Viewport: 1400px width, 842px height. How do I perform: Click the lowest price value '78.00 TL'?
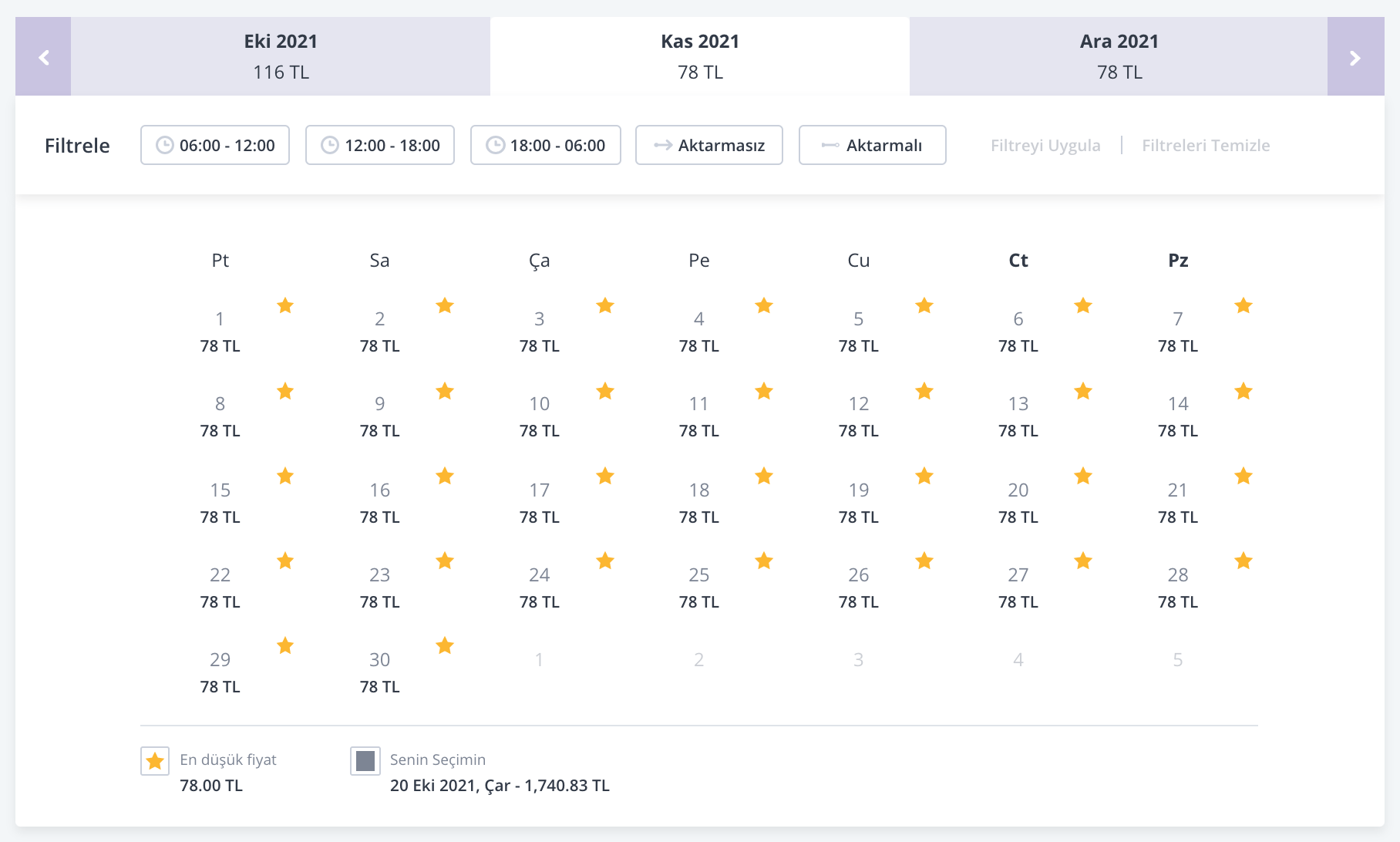pyautogui.click(x=211, y=785)
